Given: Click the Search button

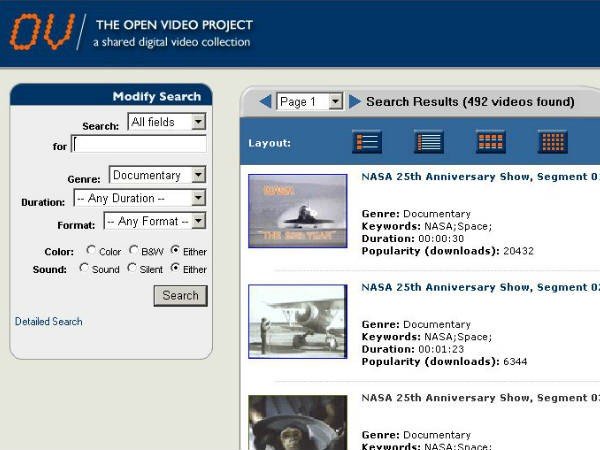Looking at the screenshot, I should pos(181,296).
